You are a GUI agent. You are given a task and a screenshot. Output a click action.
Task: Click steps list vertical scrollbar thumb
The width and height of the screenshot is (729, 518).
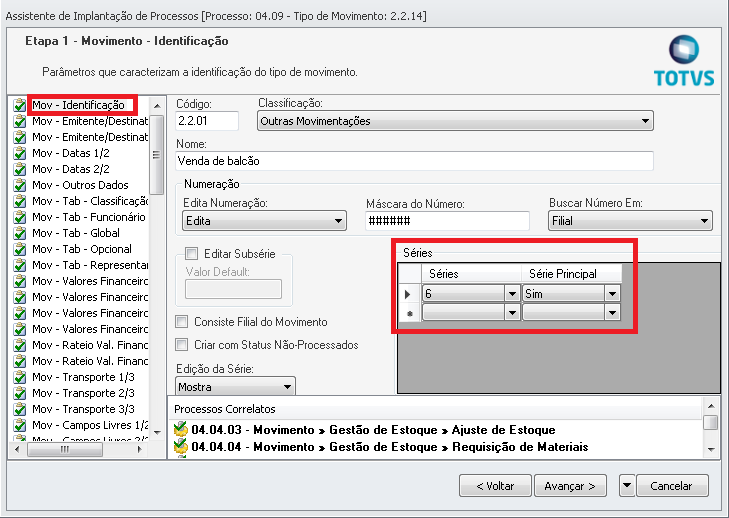pyautogui.click(x=157, y=155)
